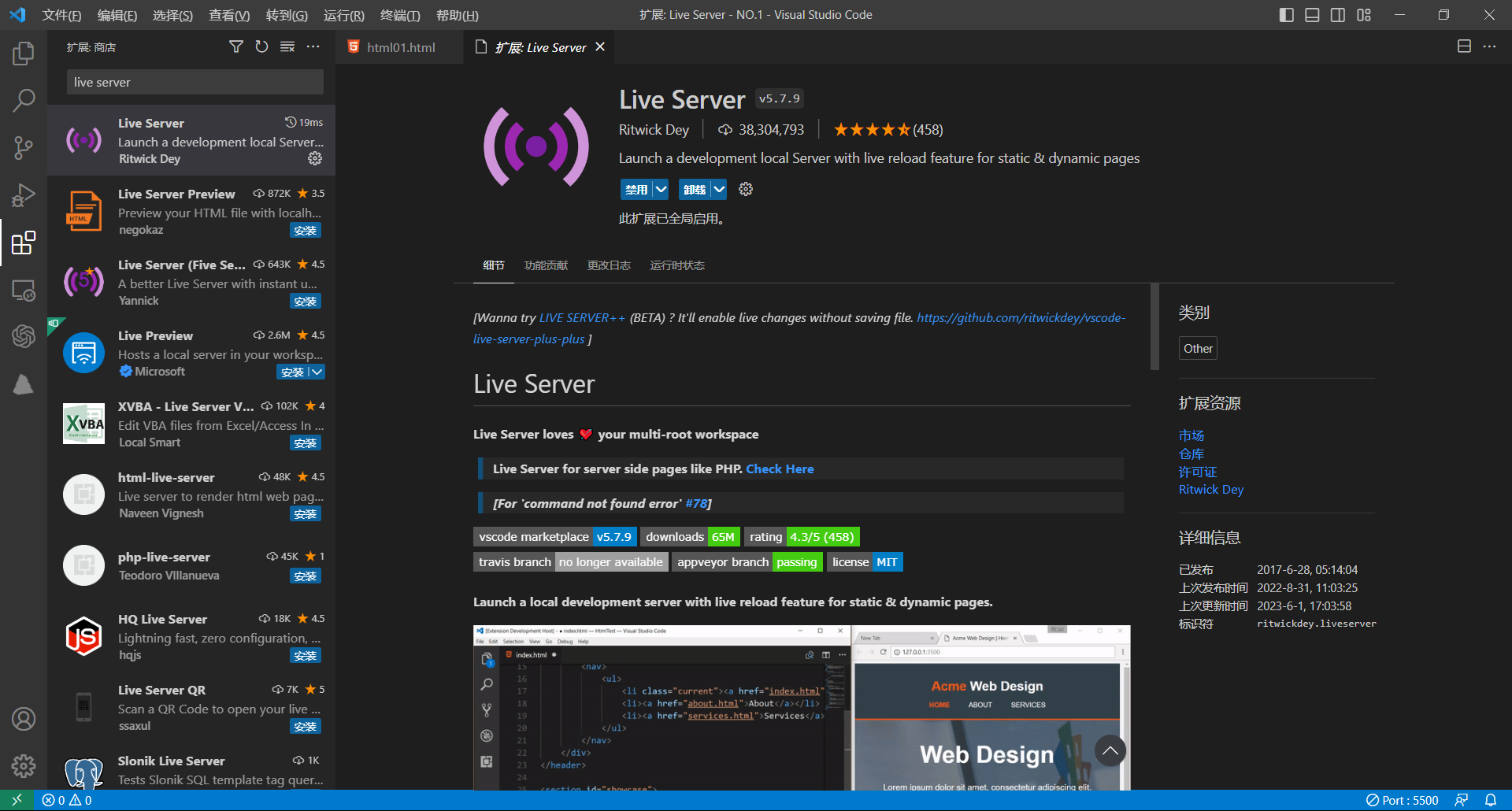Open the 仓库 repository link
Image resolution: width=1512 pixels, height=811 pixels.
(1191, 454)
